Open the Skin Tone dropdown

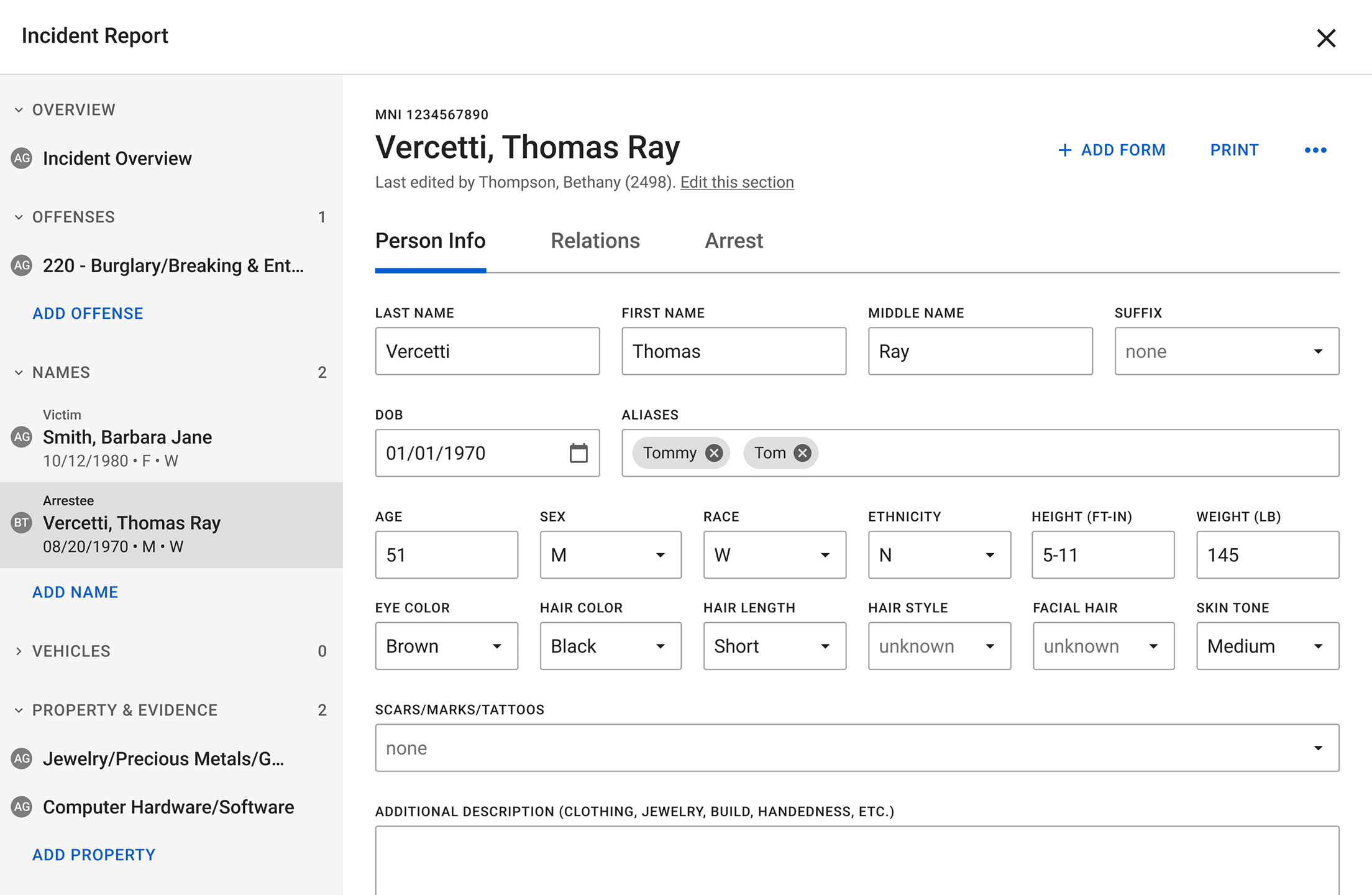click(1268, 646)
